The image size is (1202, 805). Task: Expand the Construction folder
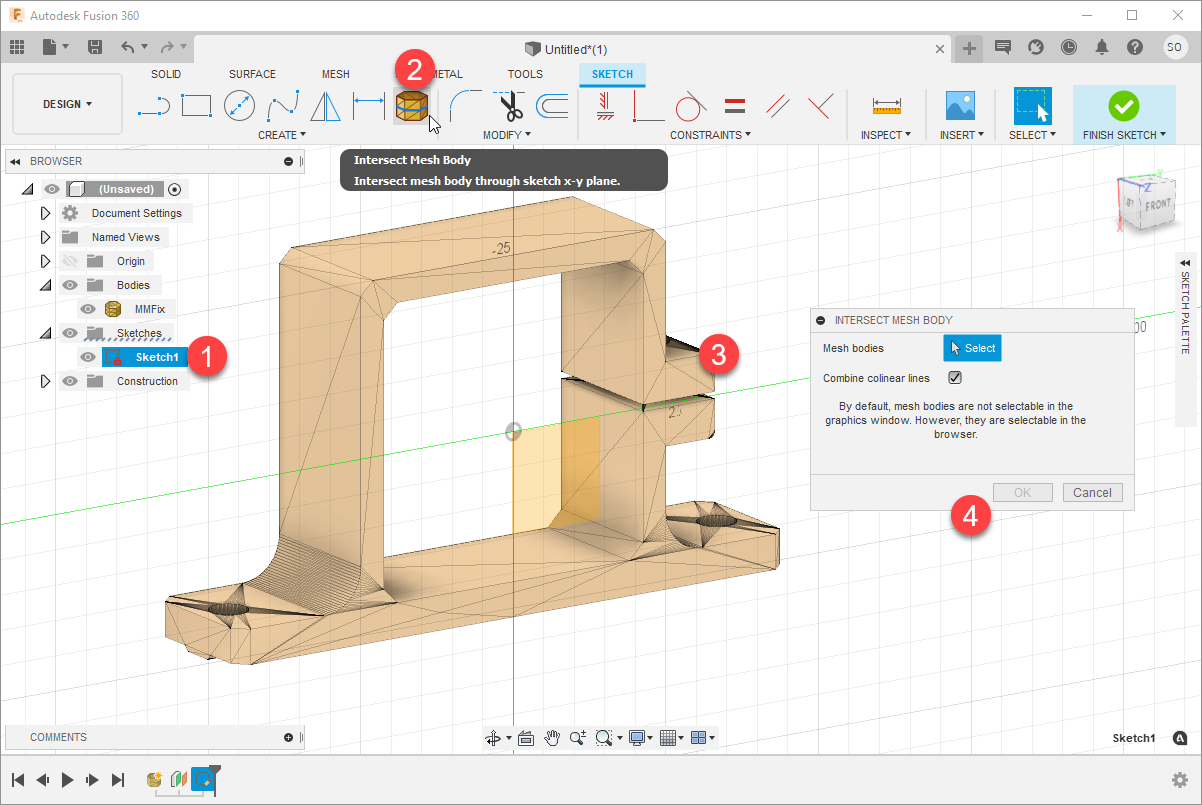click(45, 381)
